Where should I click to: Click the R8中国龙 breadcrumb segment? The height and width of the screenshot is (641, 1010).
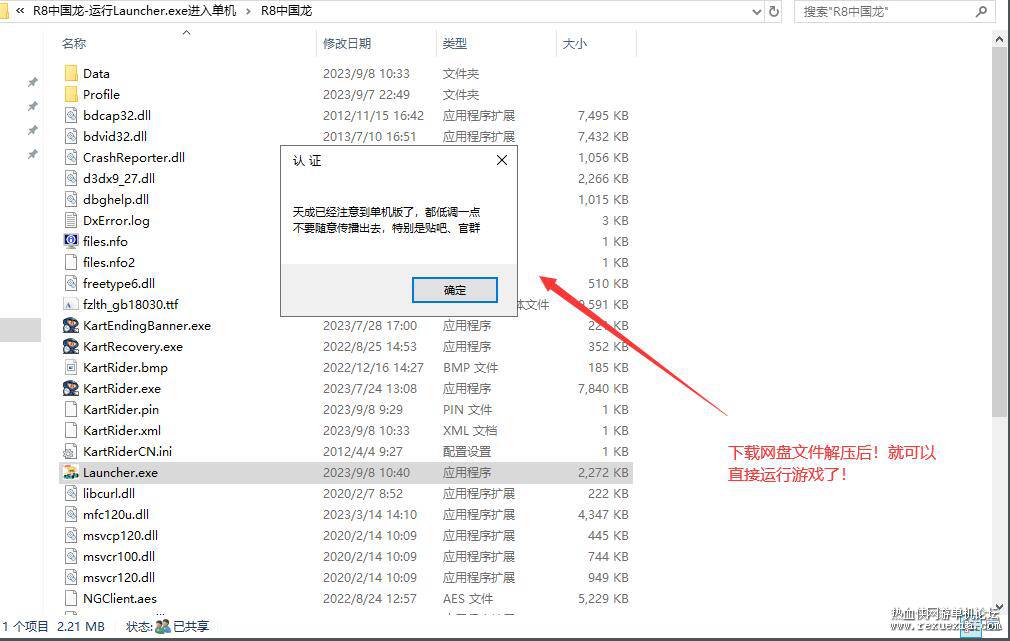pos(287,11)
